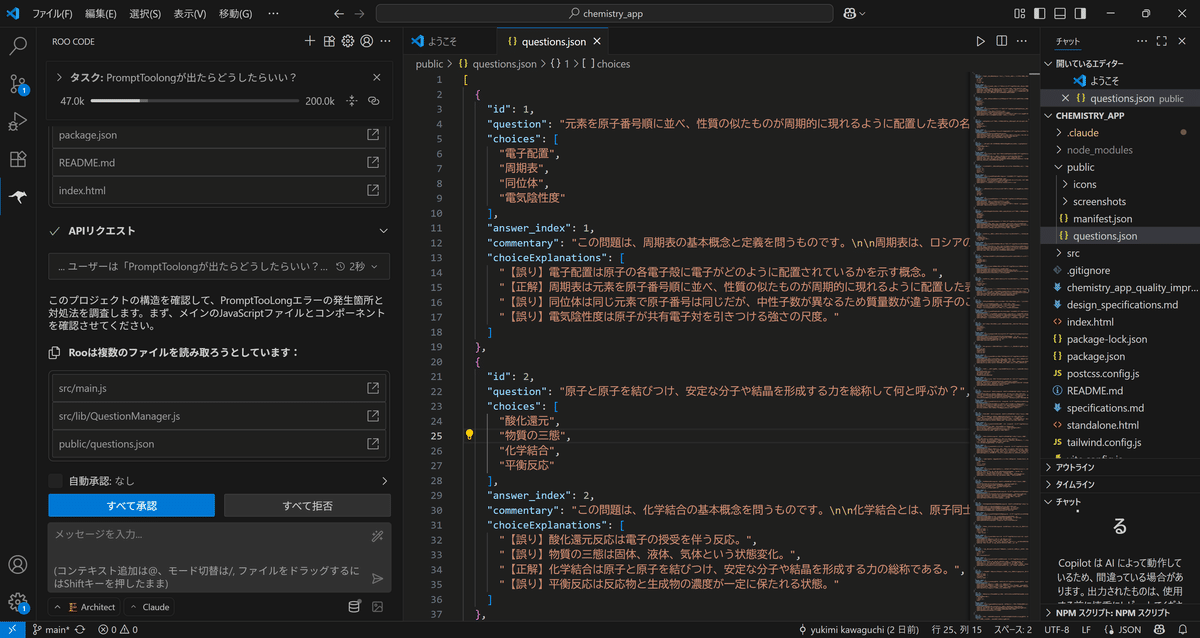The image size is (1200, 638).
Task: Split the editor to the right
Action: pos(1001,41)
